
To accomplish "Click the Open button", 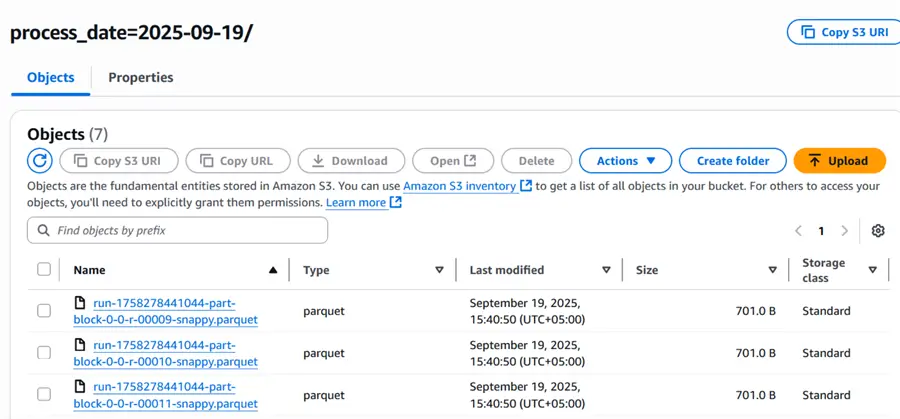I will (x=453, y=161).
